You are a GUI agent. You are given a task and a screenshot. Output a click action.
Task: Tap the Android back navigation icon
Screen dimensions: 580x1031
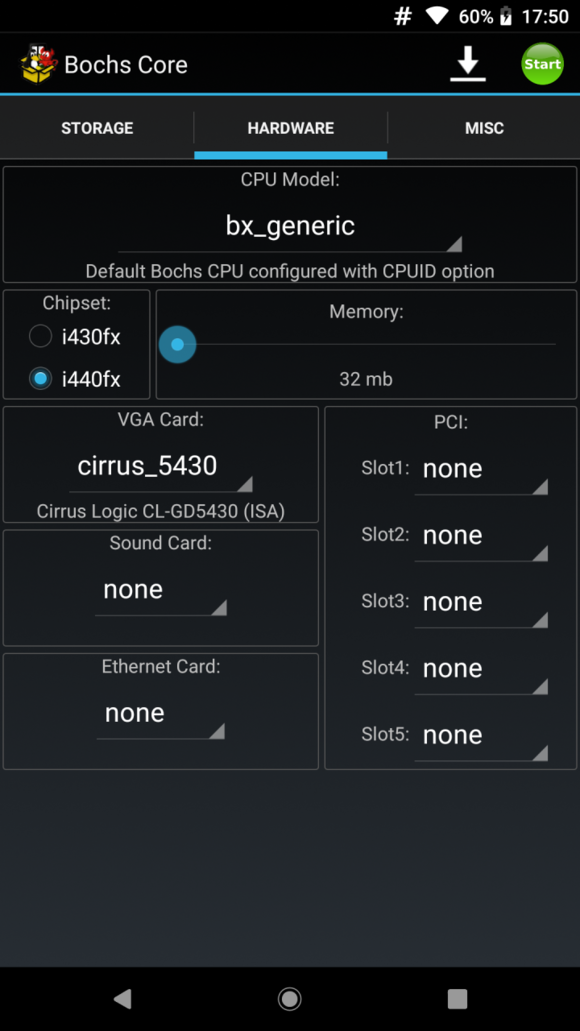click(x=122, y=998)
